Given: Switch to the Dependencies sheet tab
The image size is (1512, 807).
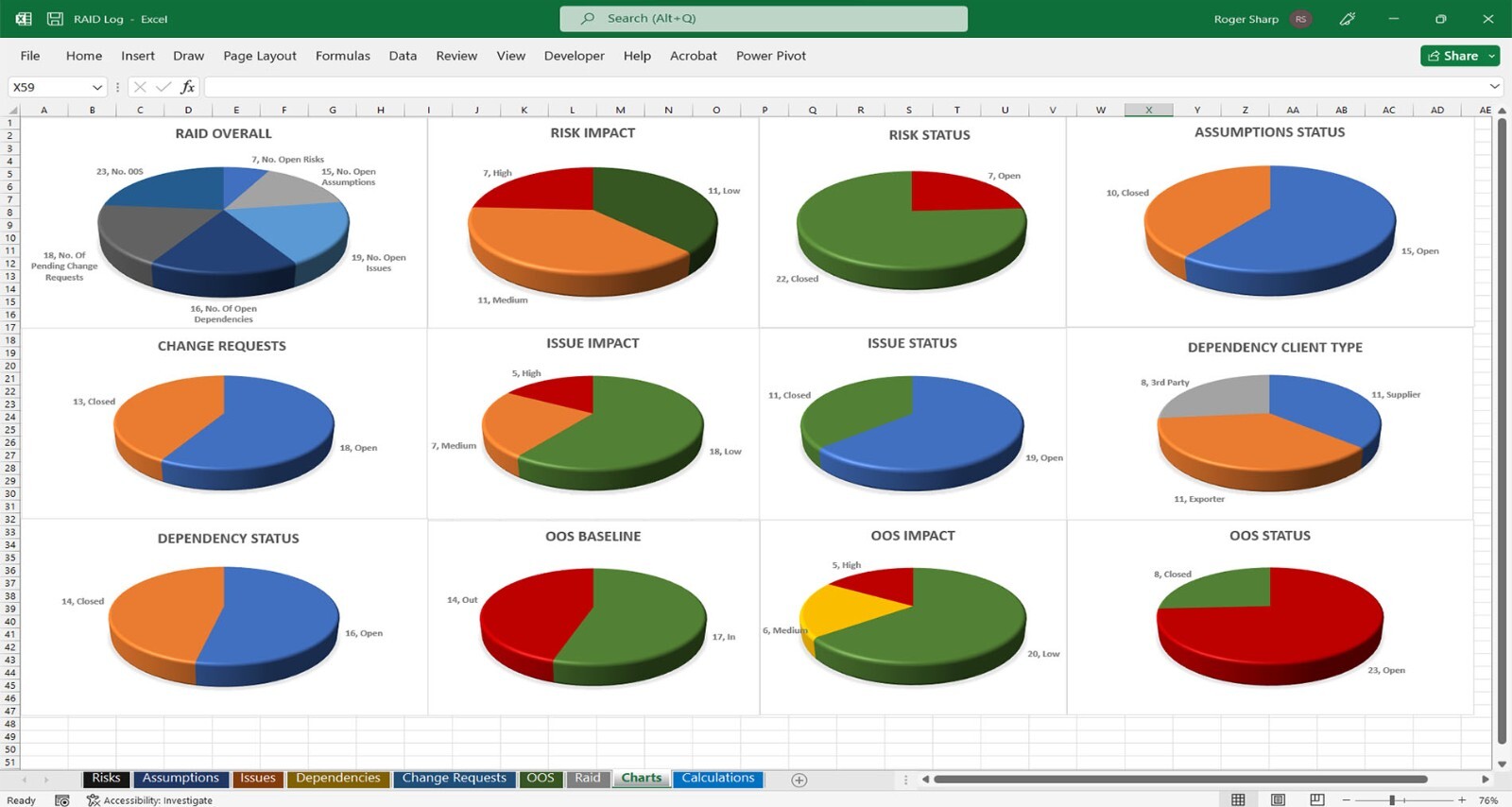Looking at the screenshot, I should point(337,779).
